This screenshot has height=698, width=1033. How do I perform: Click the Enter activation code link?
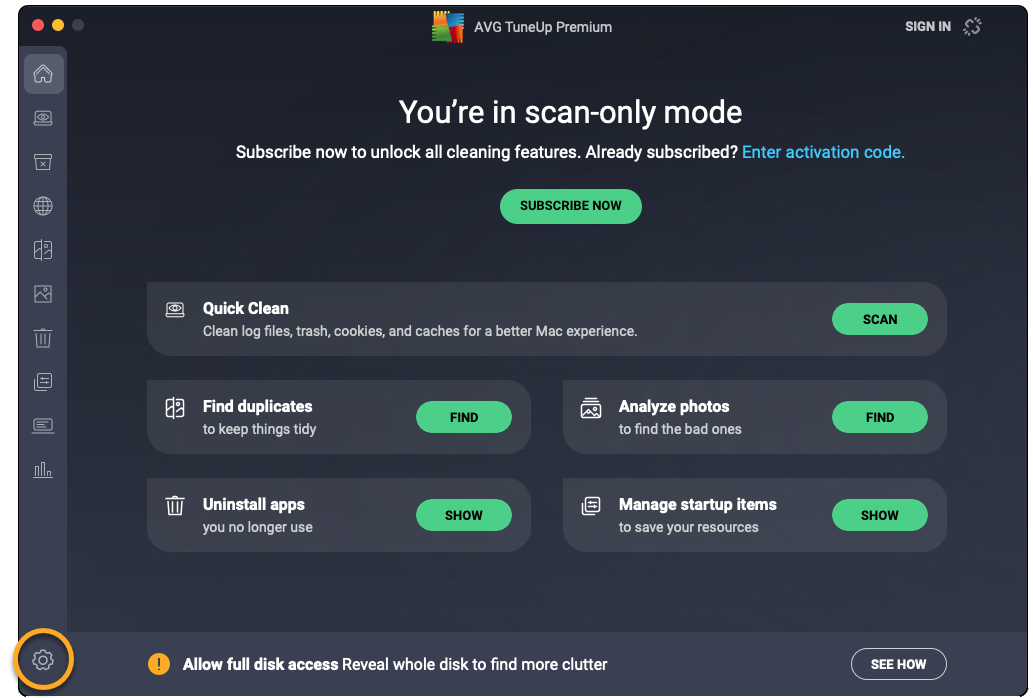coord(823,152)
